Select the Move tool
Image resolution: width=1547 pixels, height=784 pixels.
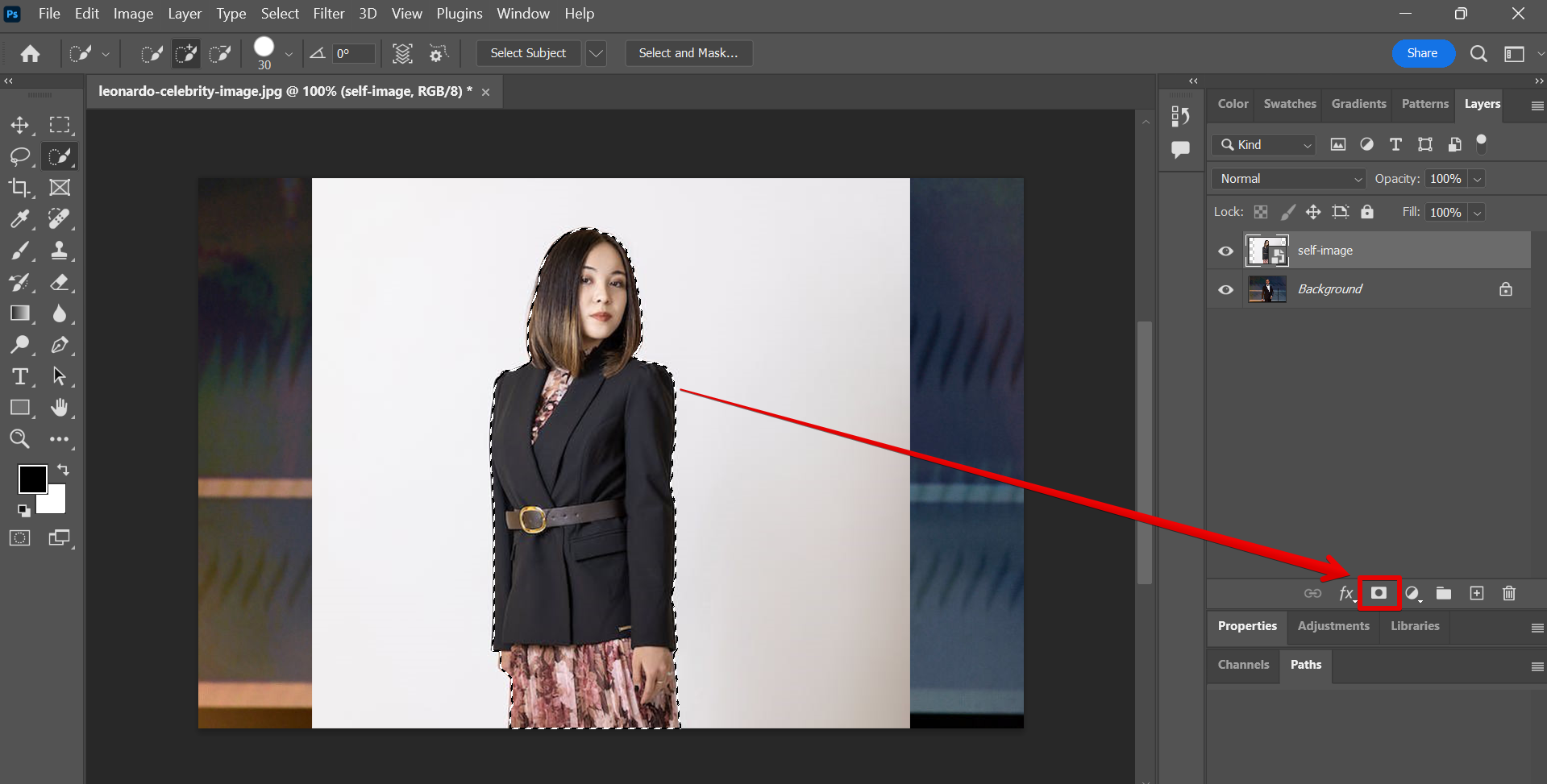(19, 125)
